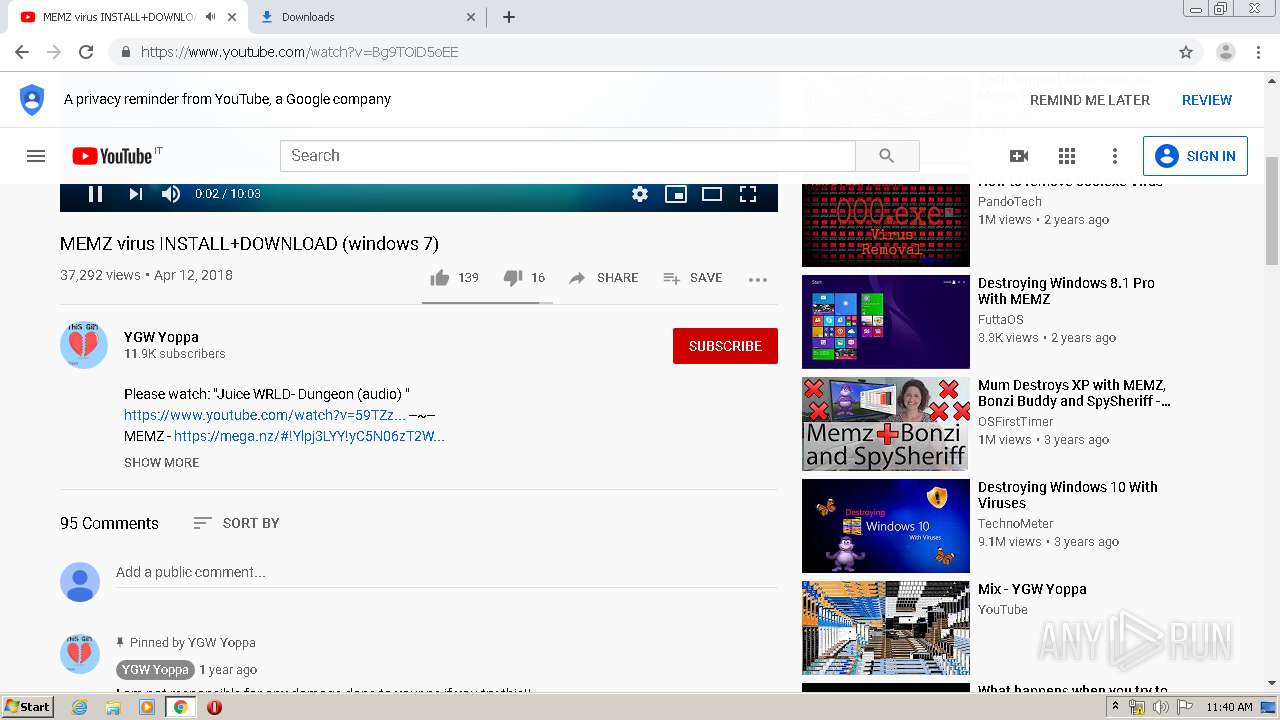Image resolution: width=1280 pixels, height=720 pixels.
Task: Switch to theater mode
Action: pos(712,194)
